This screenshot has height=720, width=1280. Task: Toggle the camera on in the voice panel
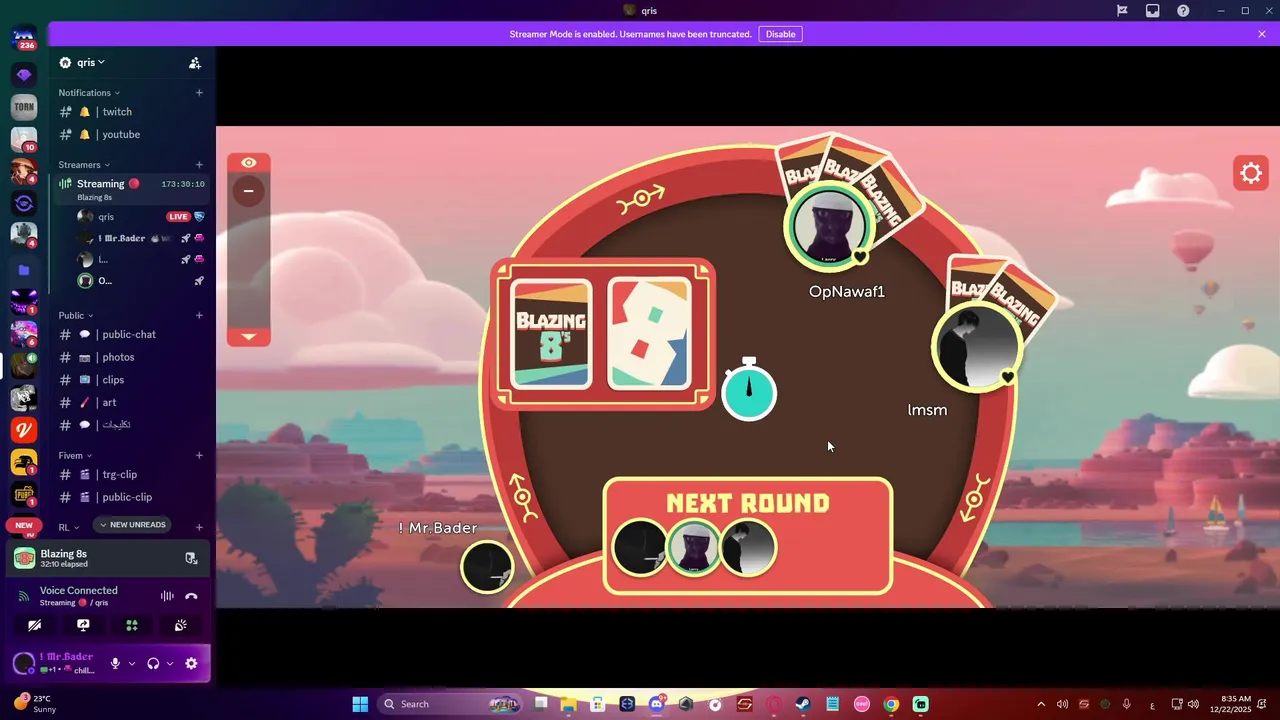click(x=34, y=625)
